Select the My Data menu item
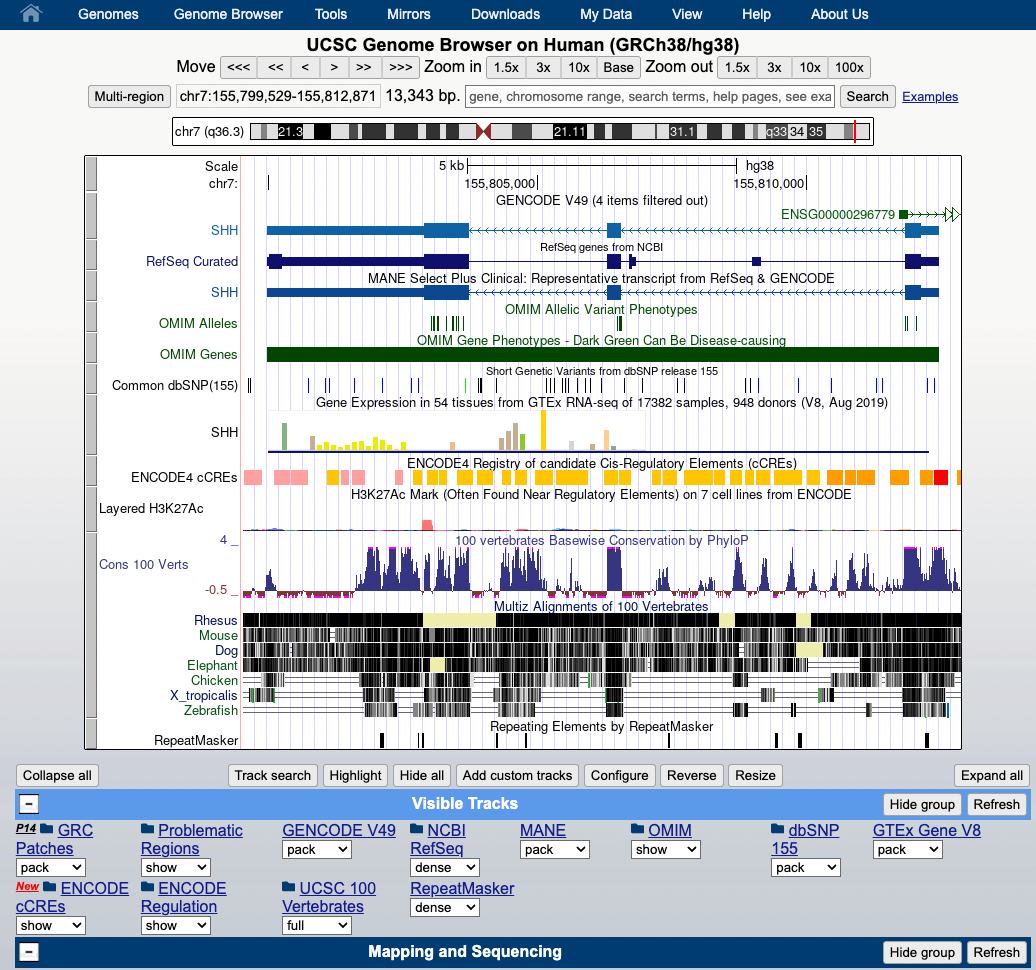The height and width of the screenshot is (970, 1036). click(605, 14)
